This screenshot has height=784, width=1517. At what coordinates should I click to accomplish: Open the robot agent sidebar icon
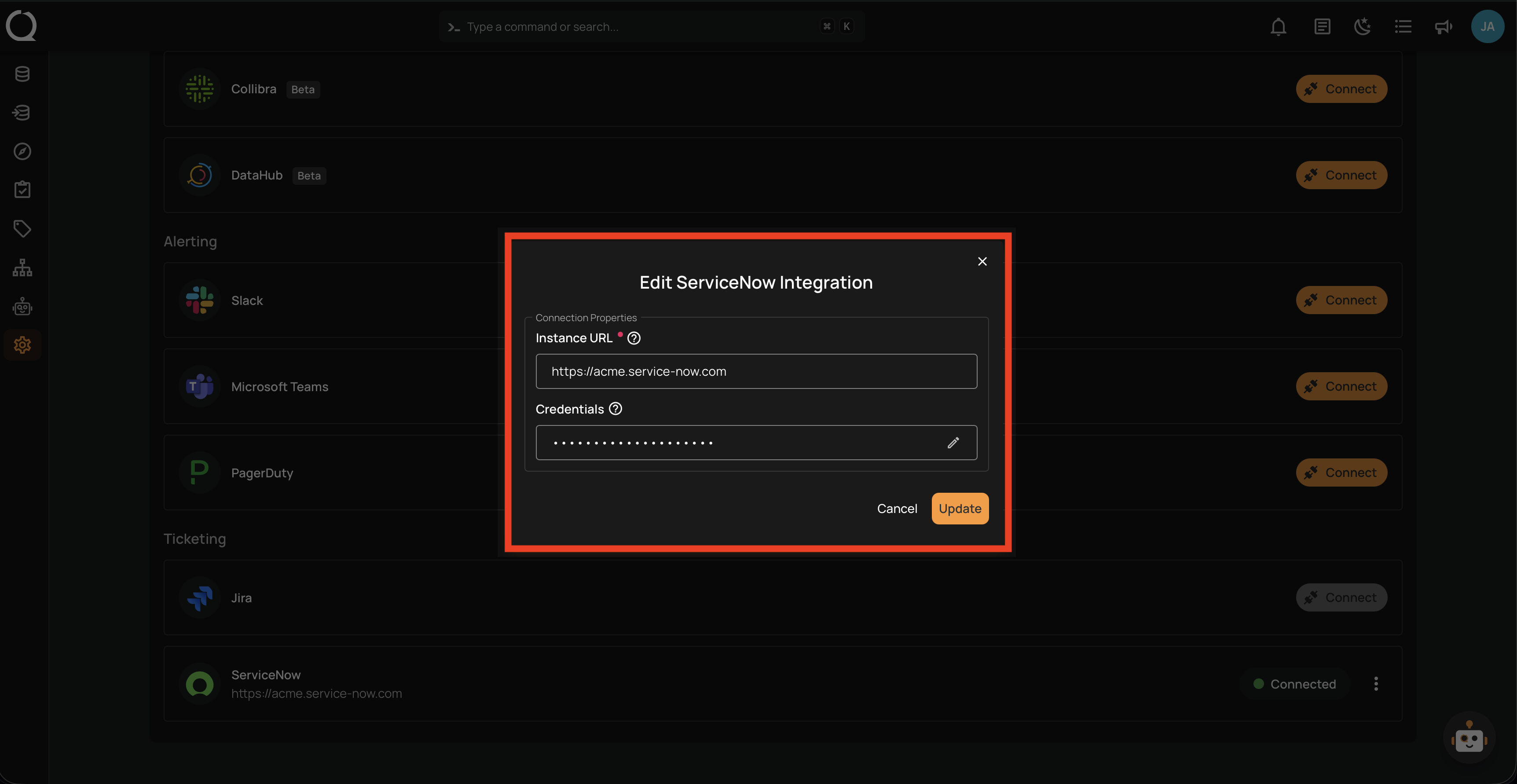point(22,306)
